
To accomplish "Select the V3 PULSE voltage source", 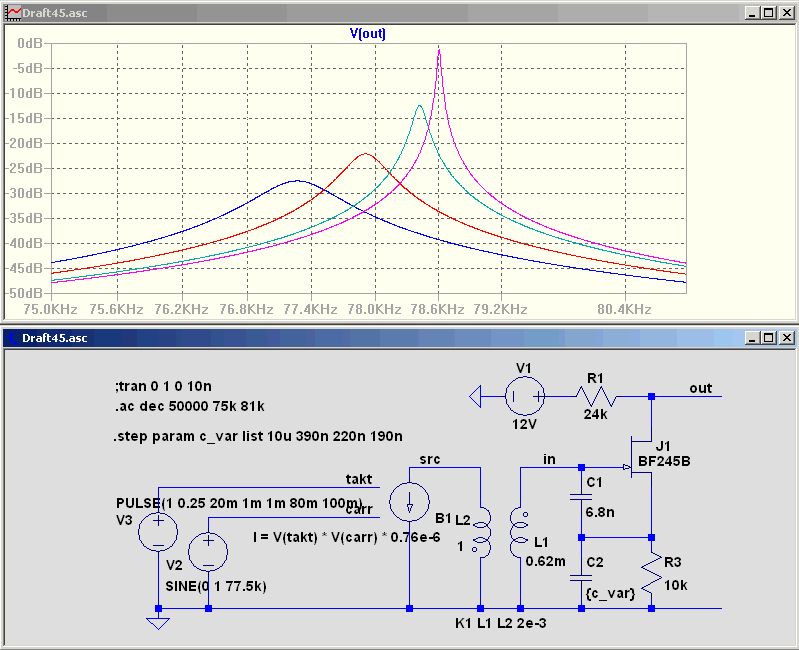I will point(158,532).
